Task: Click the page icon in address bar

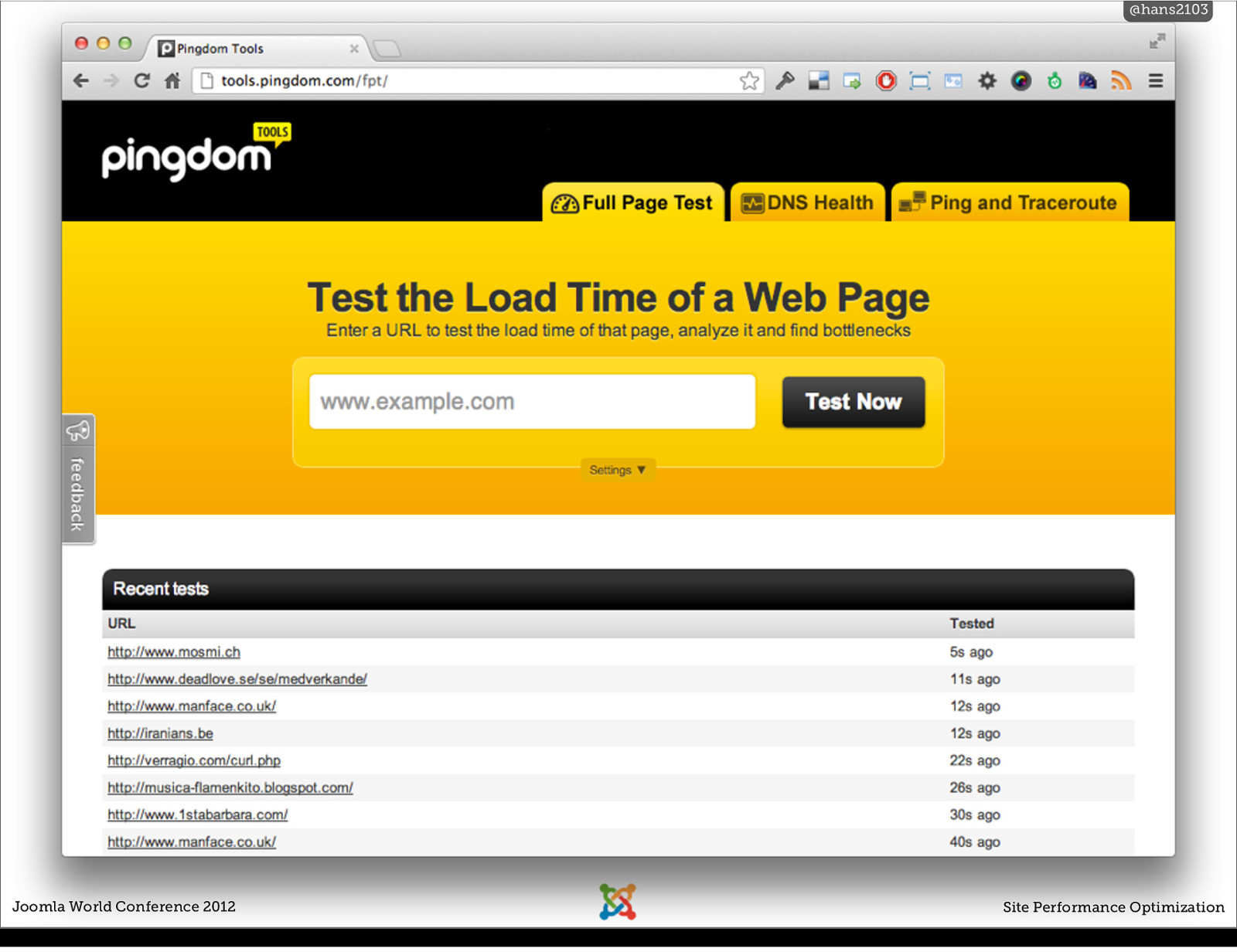Action: (x=206, y=80)
